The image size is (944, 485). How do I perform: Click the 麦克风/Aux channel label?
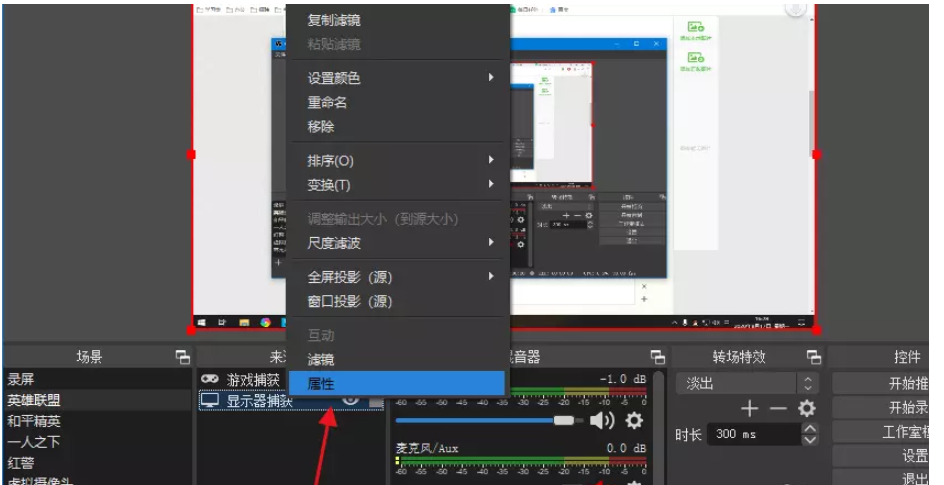[427, 448]
